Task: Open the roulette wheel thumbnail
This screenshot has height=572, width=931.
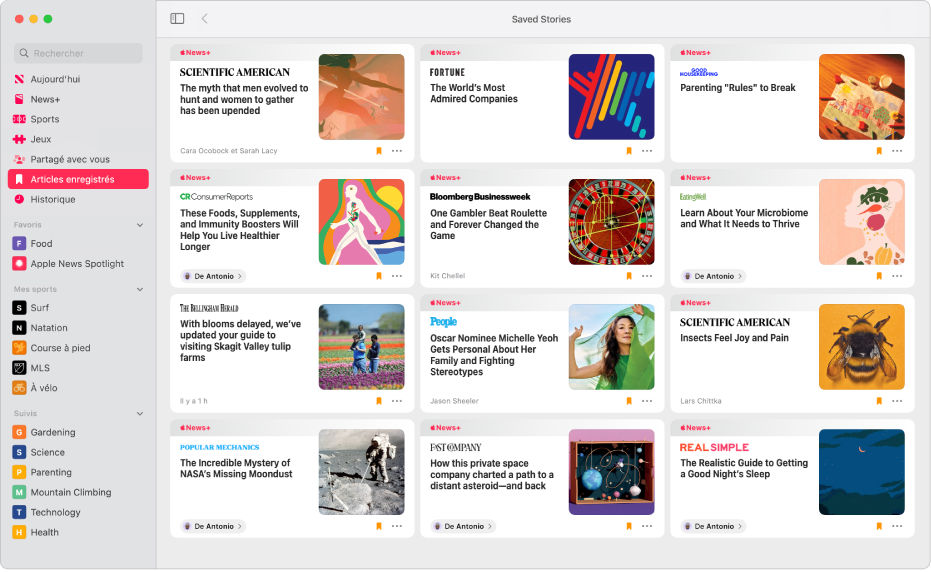Action: point(612,222)
